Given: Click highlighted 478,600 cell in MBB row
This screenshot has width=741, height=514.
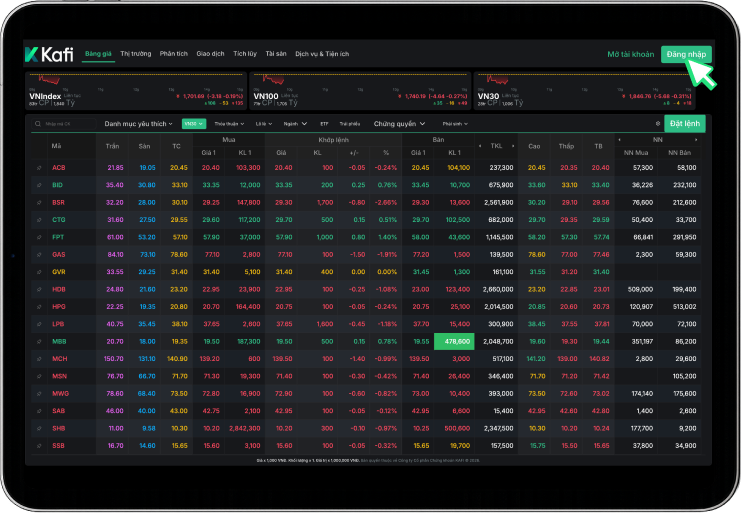Looking at the screenshot, I should pyautogui.click(x=454, y=342).
